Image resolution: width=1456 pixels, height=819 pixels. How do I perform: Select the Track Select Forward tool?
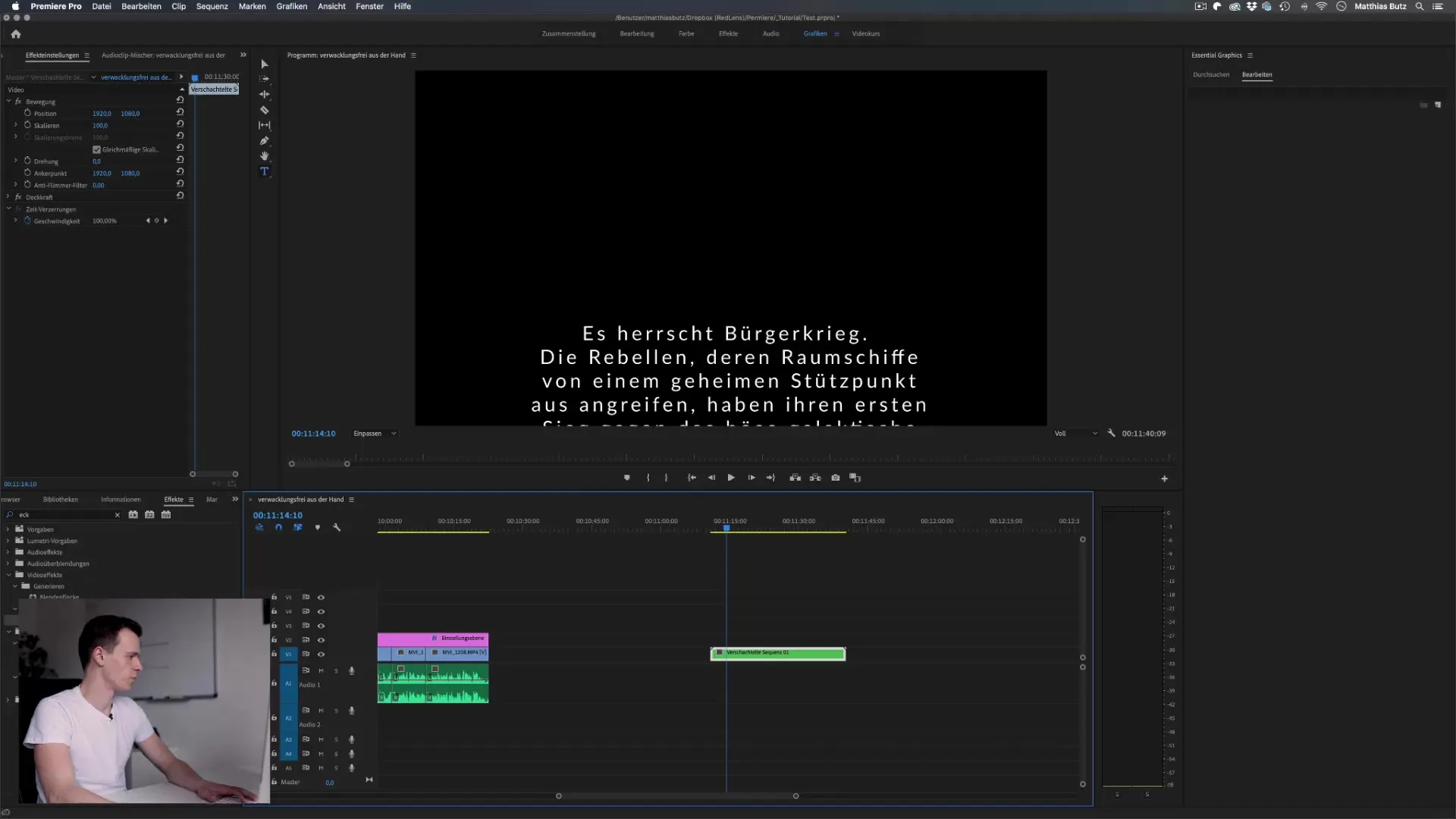click(x=265, y=79)
